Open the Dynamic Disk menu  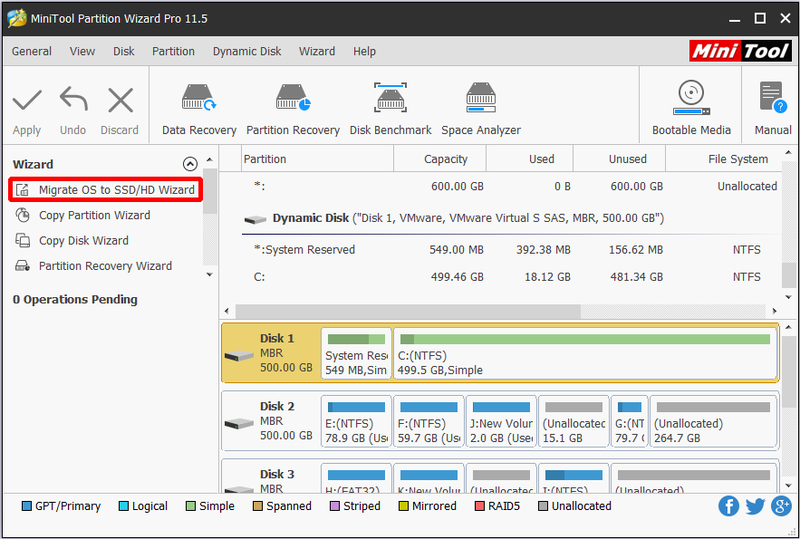(247, 52)
